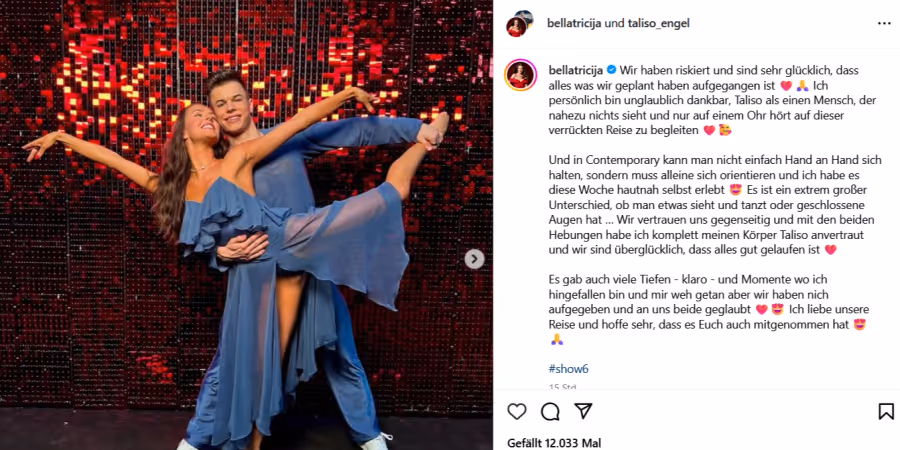Save post with bookmark icon
The height and width of the screenshot is (450, 900).
tap(886, 411)
